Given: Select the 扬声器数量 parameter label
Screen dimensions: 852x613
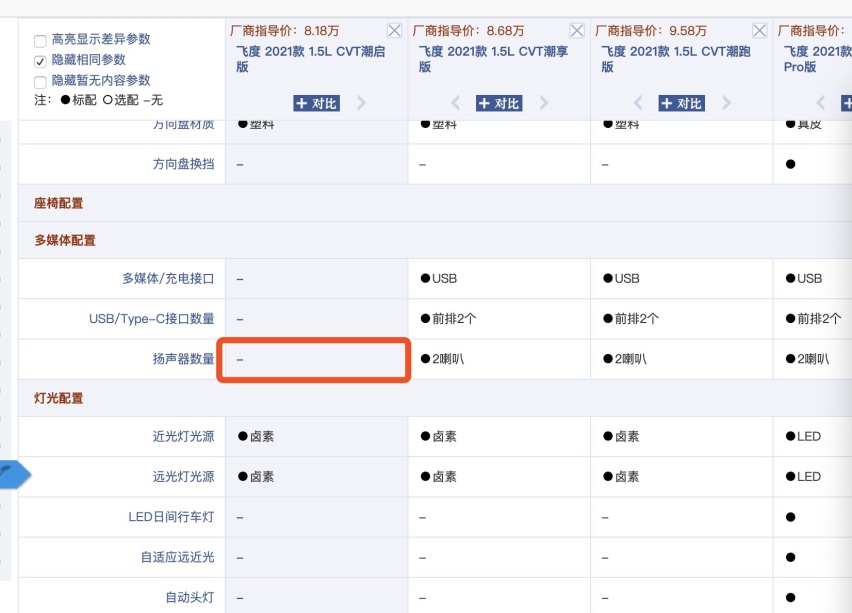Looking at the screenshot, I should pyautogui.click(x=184, y=359).
